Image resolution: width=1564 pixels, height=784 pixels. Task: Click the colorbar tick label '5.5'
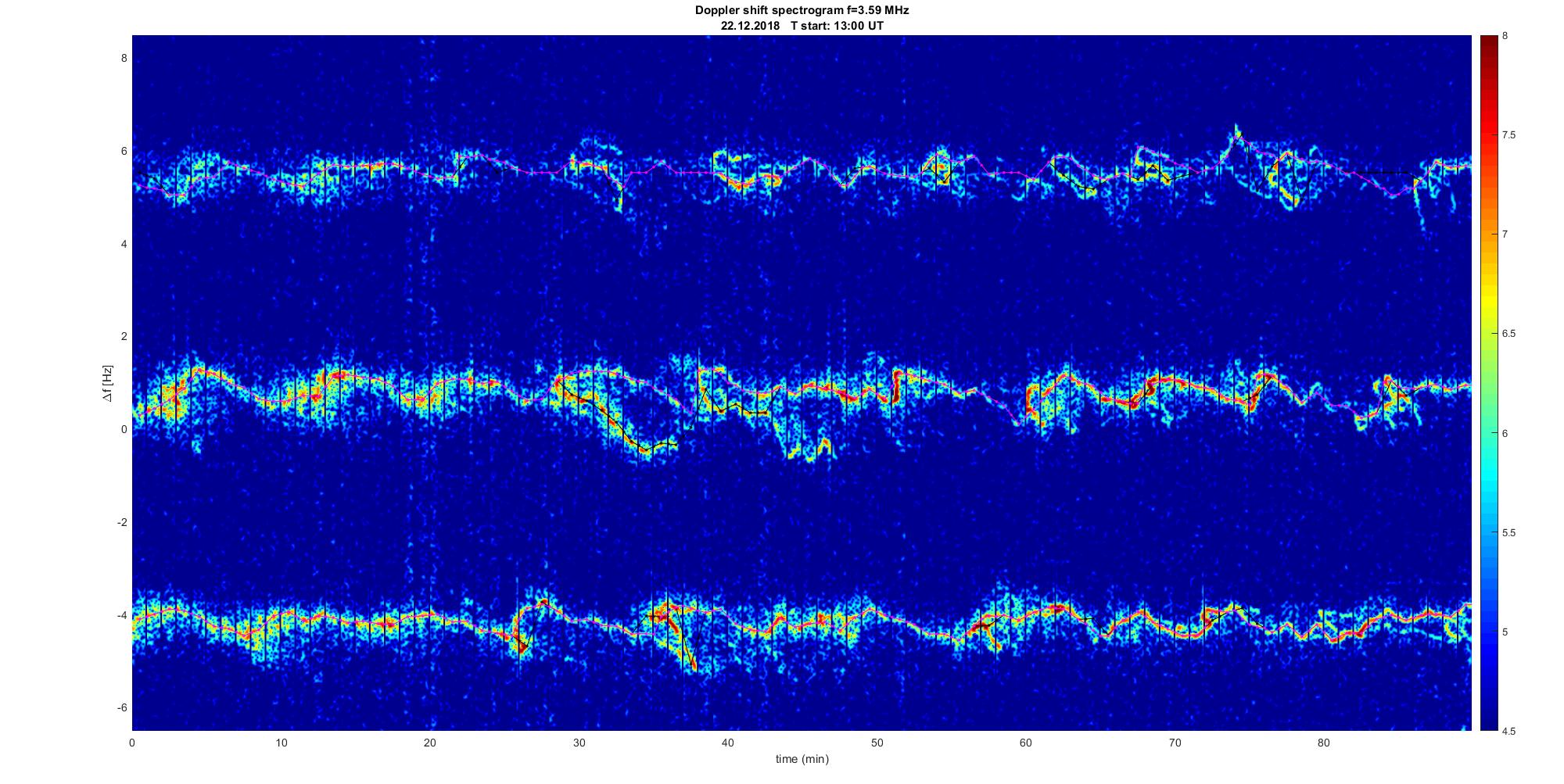point(1509,533)
